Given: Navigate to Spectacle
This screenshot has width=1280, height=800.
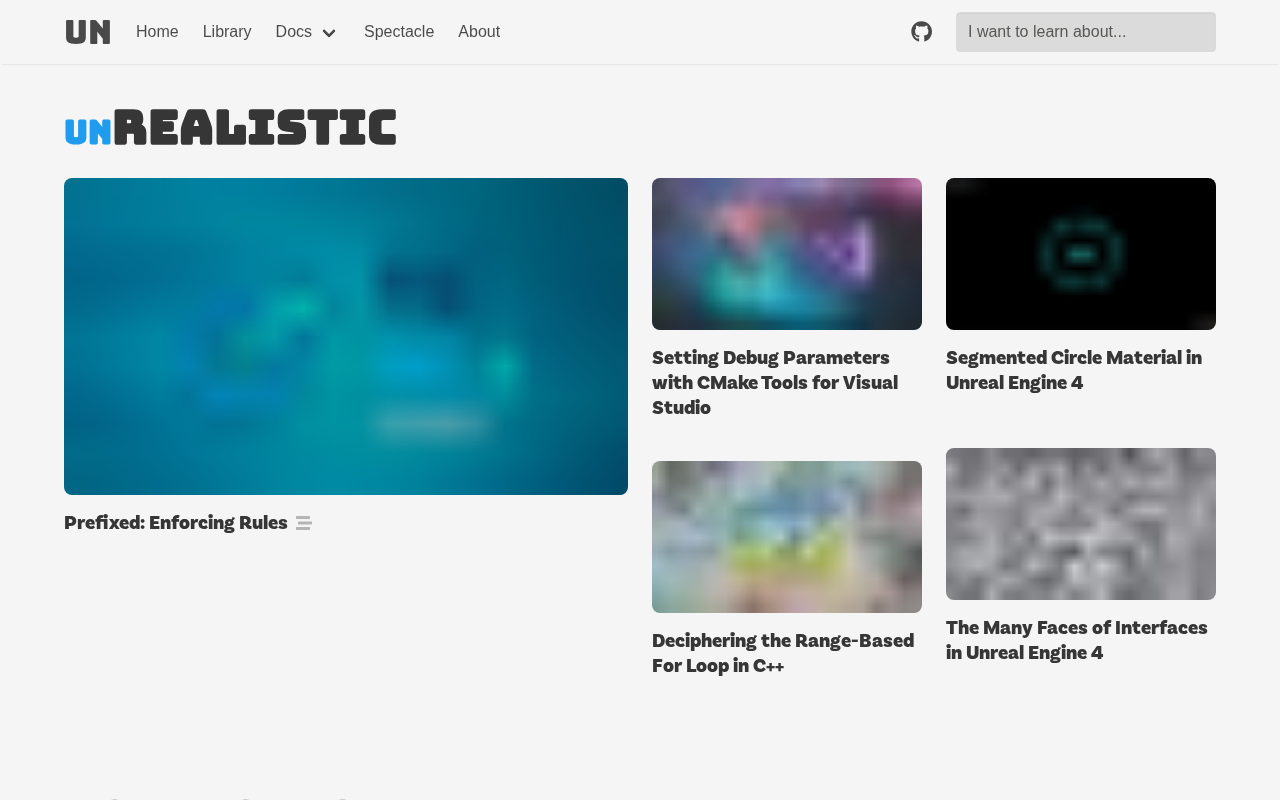Looking at the screenshot, I should pyautogui.click(x=399, y=32).
